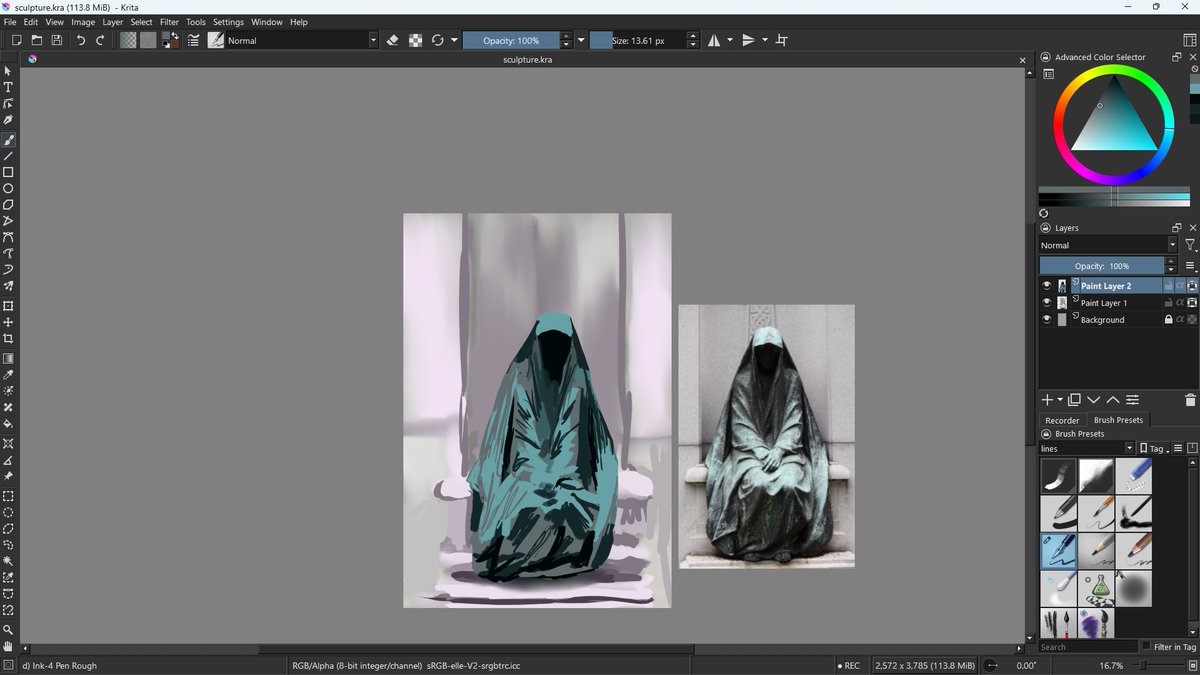This screenshot has height=675, width=1200.
Task: Expand the add layer type arrow
Action: [1060, 400]
